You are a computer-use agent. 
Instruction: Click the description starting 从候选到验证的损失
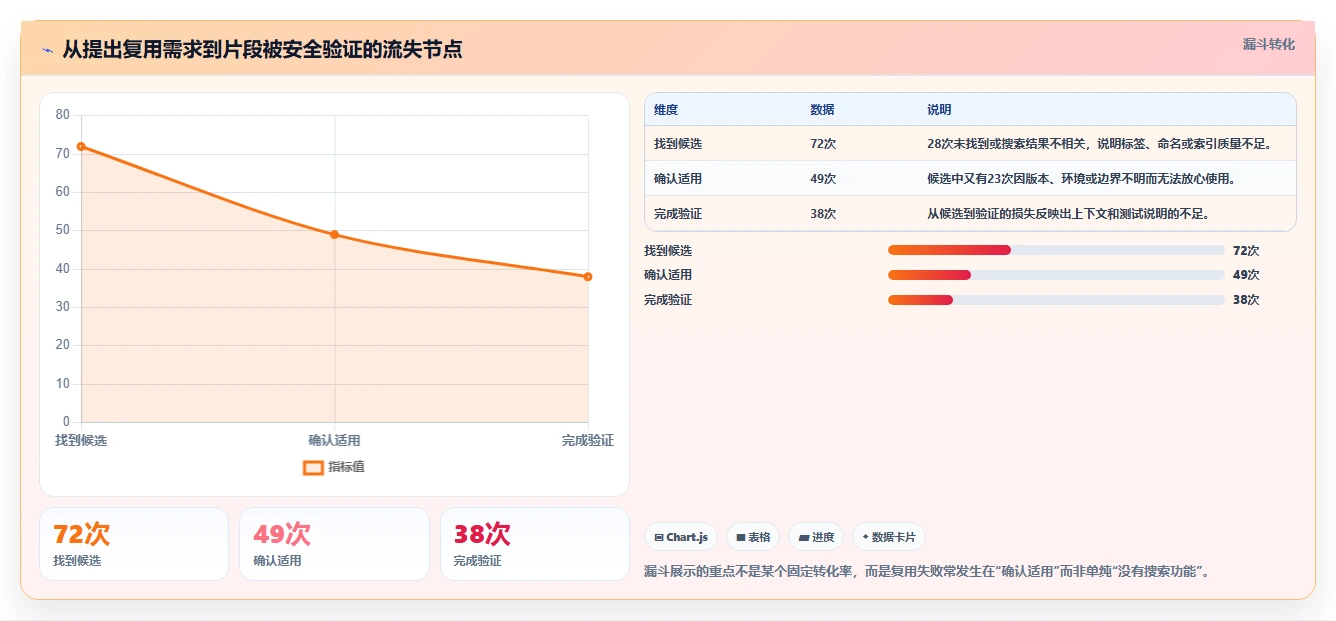(x=1068, y=214)
